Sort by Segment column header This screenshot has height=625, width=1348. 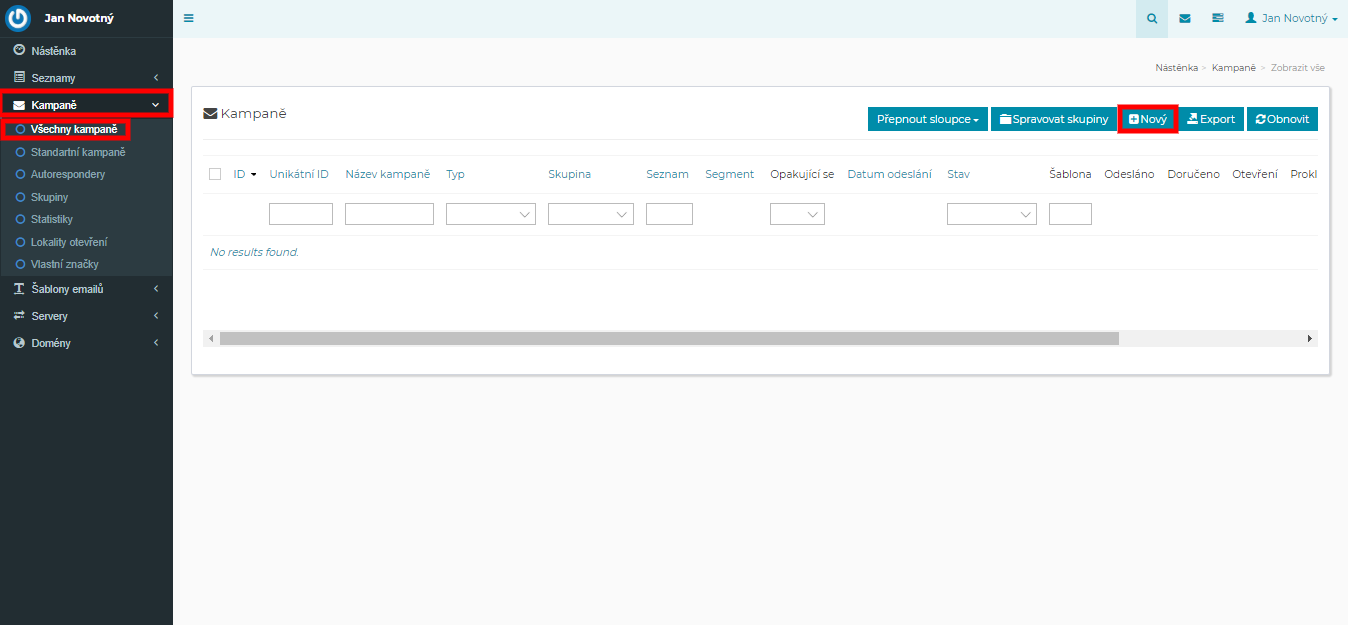(730, 174)
